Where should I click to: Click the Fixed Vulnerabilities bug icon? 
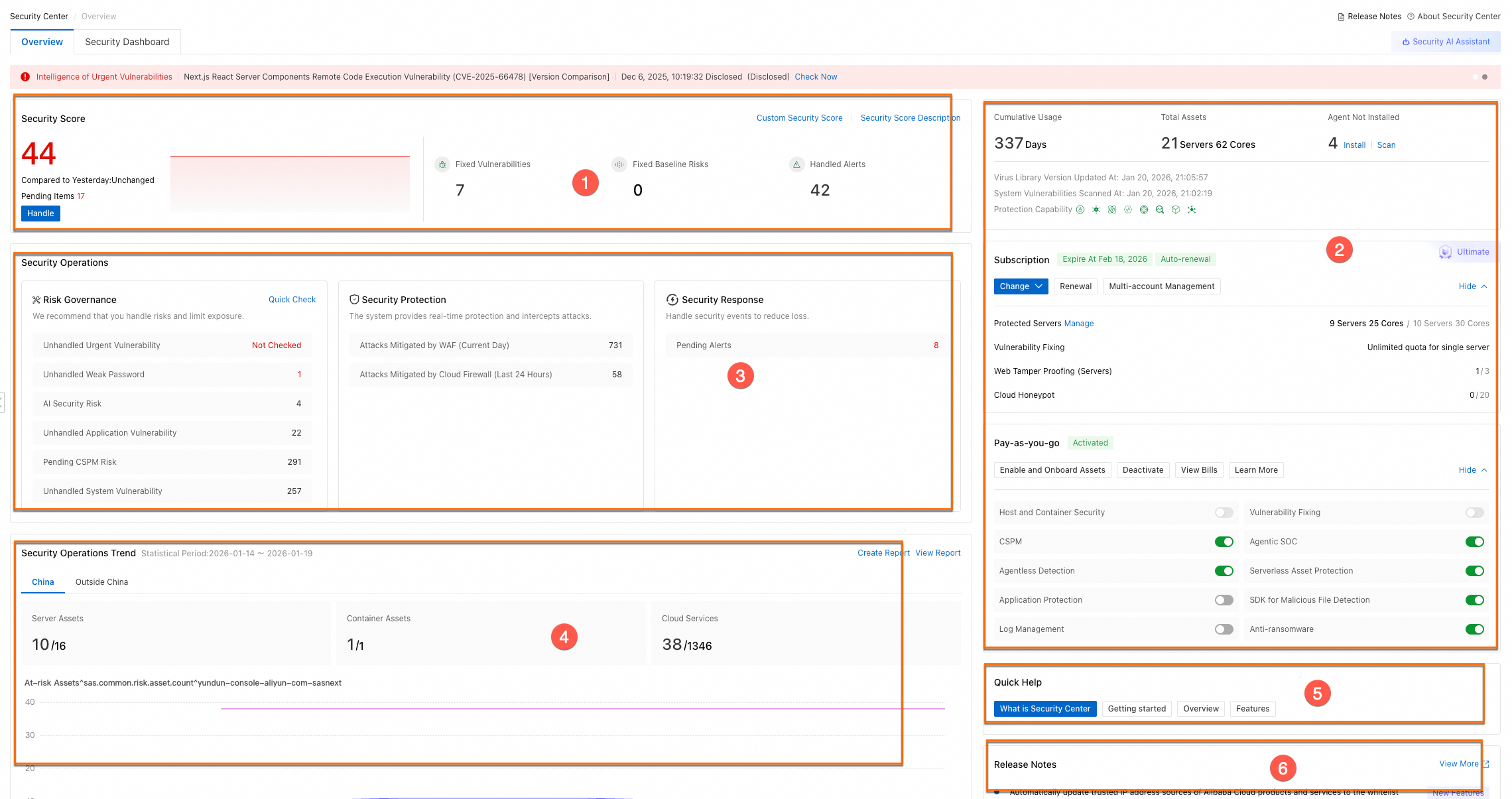click(442, 164)
